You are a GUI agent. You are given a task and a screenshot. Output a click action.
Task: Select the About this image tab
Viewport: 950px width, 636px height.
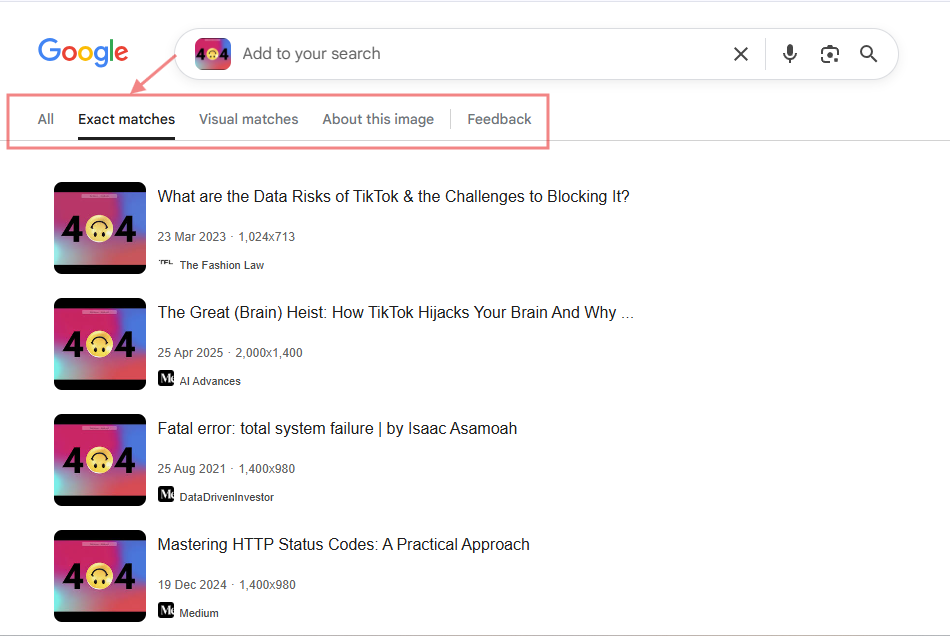click(378, 118)
